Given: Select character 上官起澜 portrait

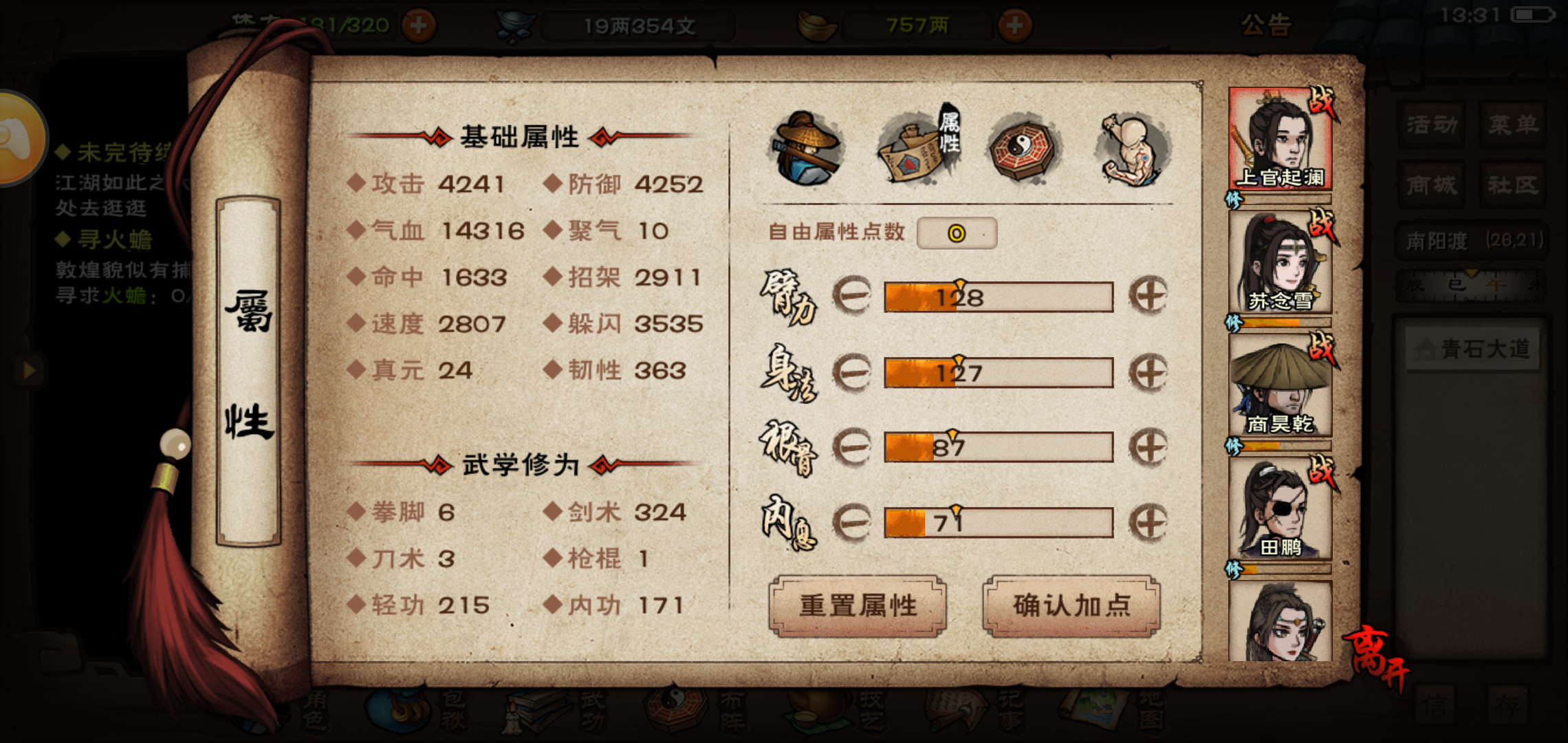Looking at the screenshot, I should pyautogui.click(x=1280, y=139).
